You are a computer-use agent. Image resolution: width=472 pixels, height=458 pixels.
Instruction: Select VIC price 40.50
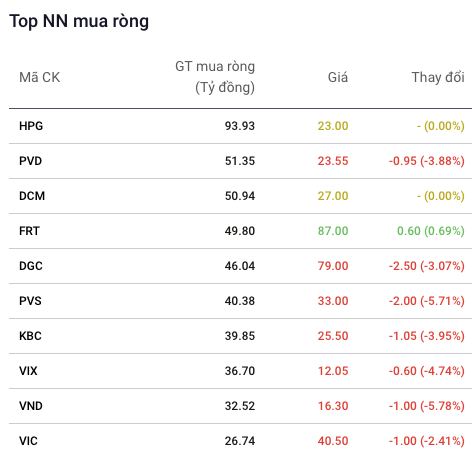pyautogui.click(x=333, y=441)
